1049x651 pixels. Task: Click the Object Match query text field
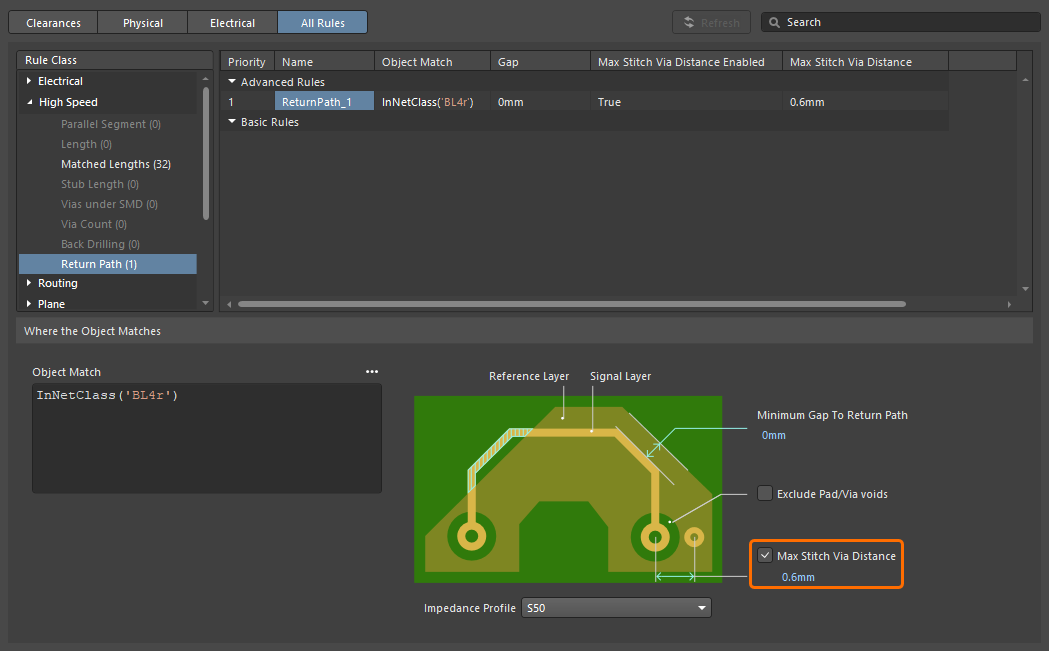coord(206,438)
